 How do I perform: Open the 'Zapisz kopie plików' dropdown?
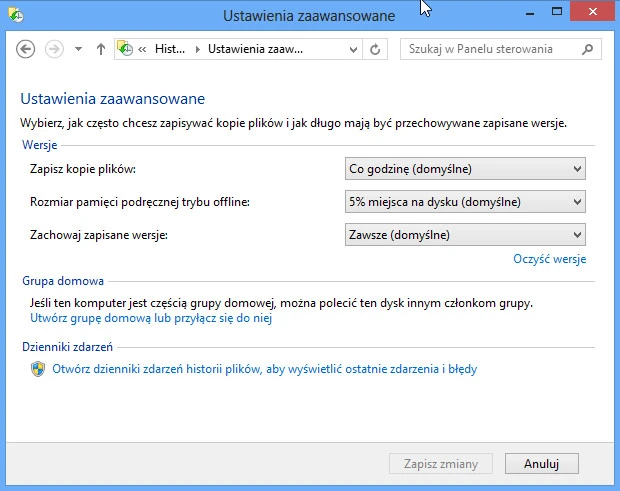(x=464, y=169)
